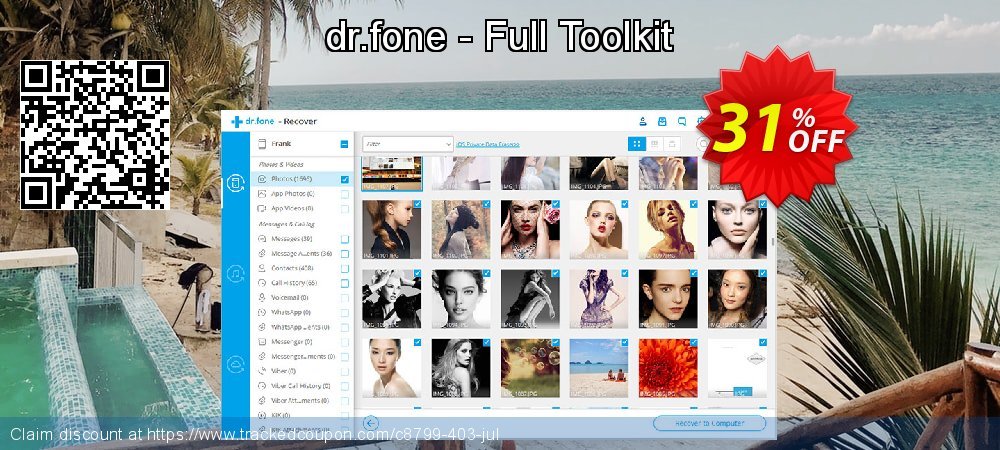Select girl with ponytail profile photo

392,229
